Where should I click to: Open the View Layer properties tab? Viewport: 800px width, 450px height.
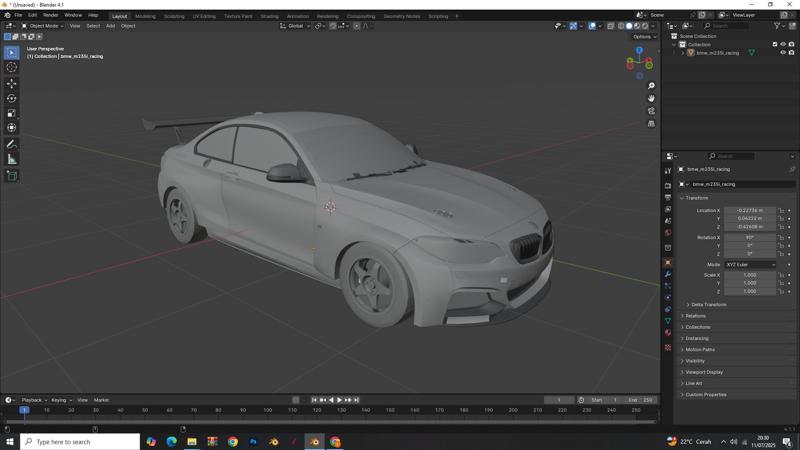coord(668,209)
